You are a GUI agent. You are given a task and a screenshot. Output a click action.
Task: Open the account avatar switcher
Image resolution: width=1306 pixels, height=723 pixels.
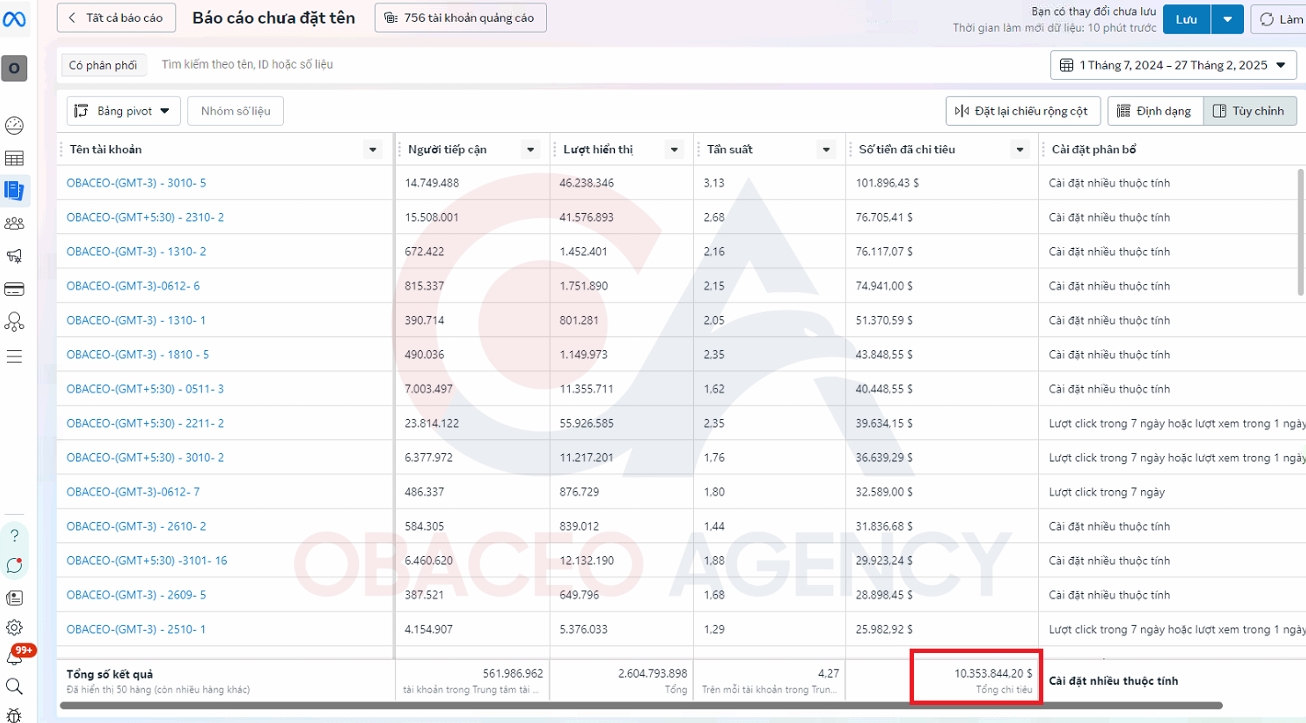click(14, 68)
